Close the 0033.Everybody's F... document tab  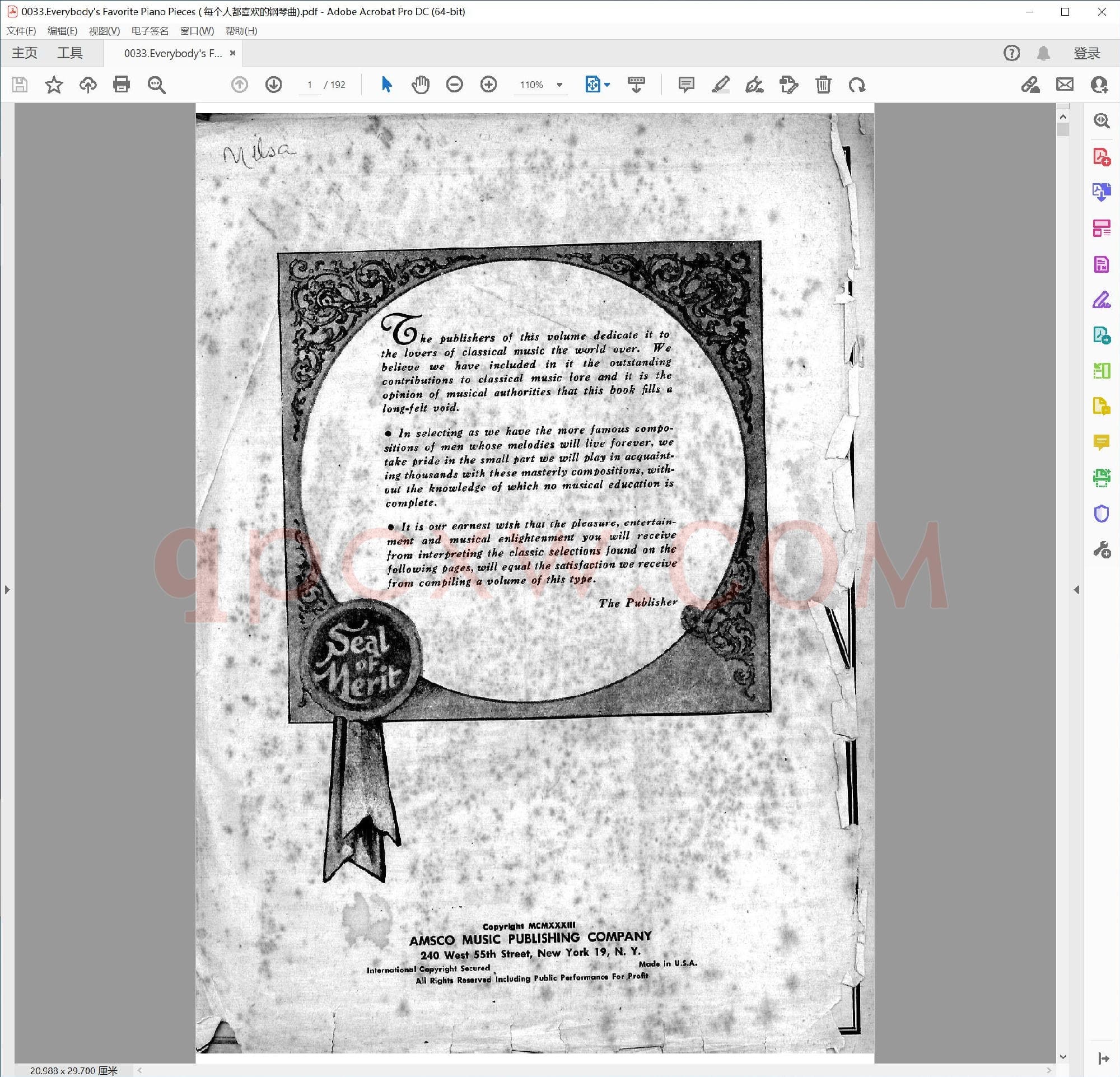tap(232, 53)
